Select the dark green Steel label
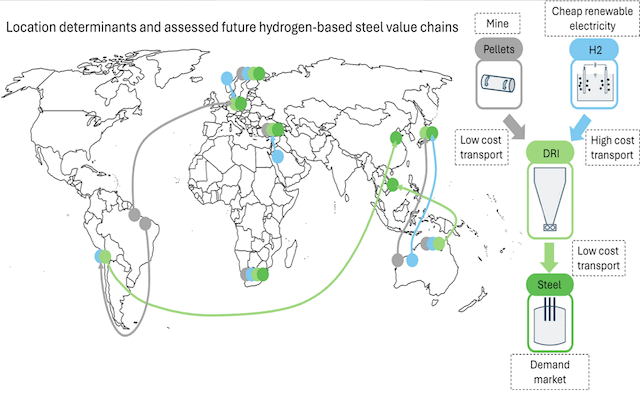Screen dimensions: 640x395 tap(549, 284)
